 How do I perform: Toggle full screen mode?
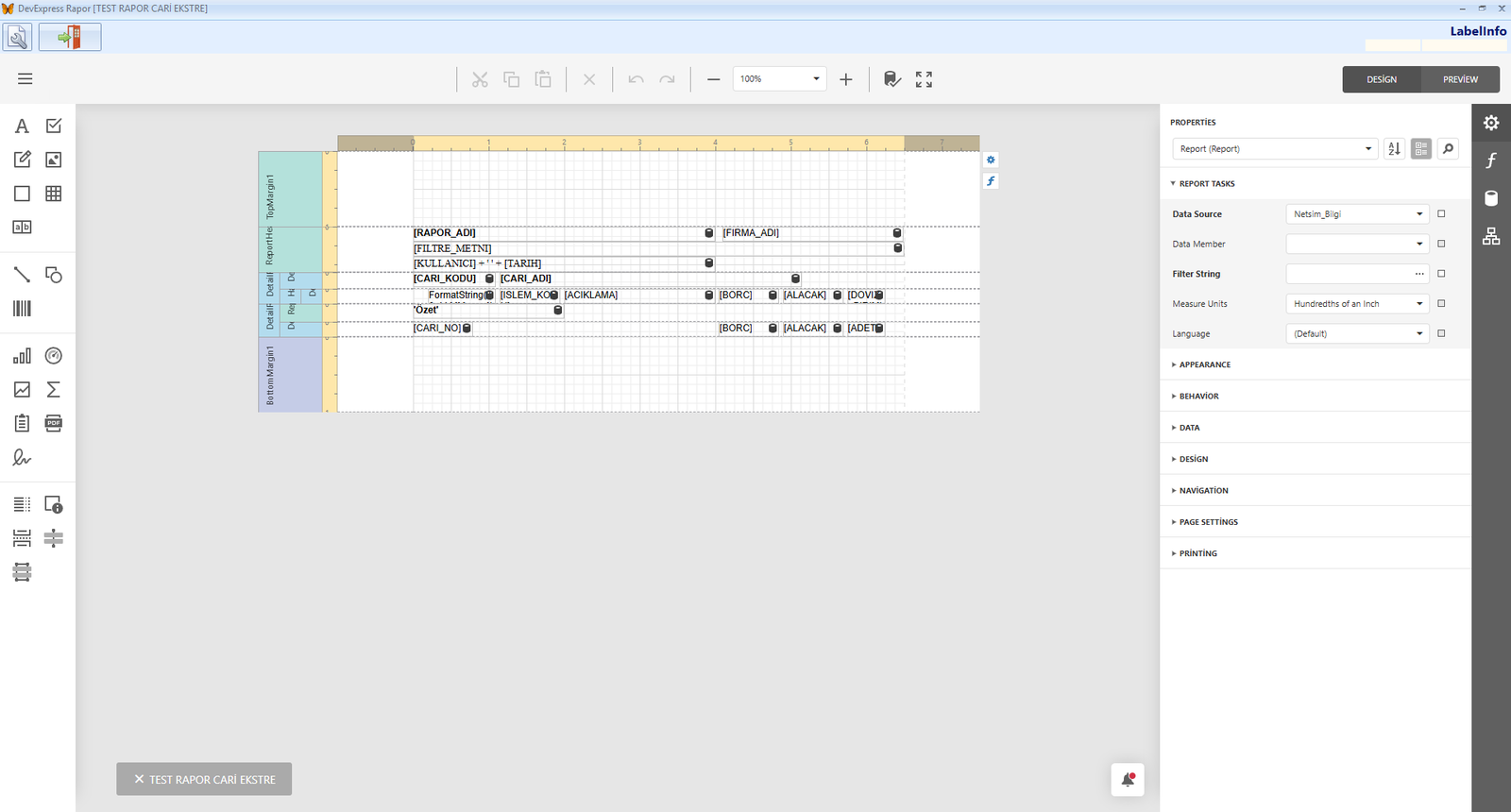924,79
